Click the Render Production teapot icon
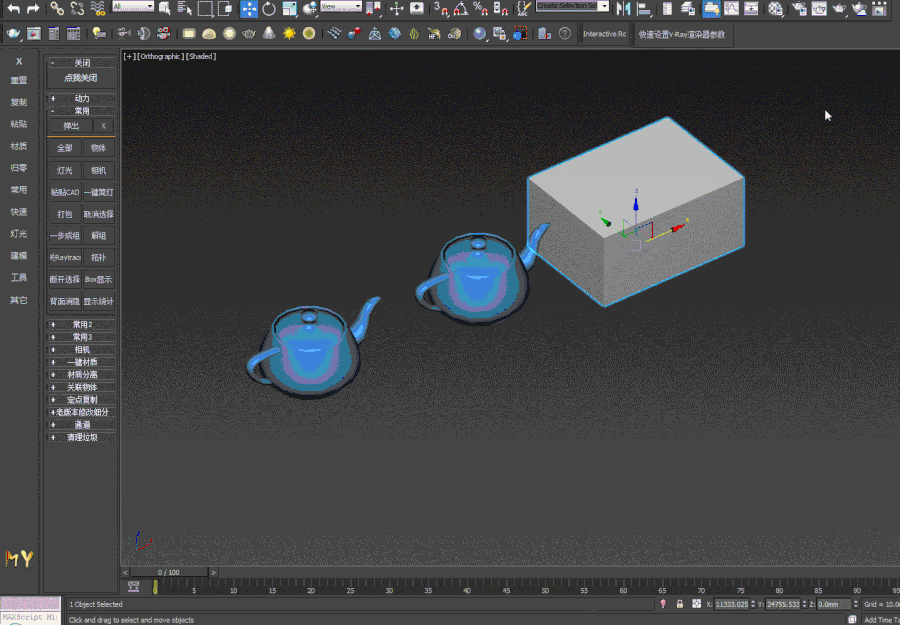This screenshot has height=625, width=900. pyautogui.click(x=840, y=8)
